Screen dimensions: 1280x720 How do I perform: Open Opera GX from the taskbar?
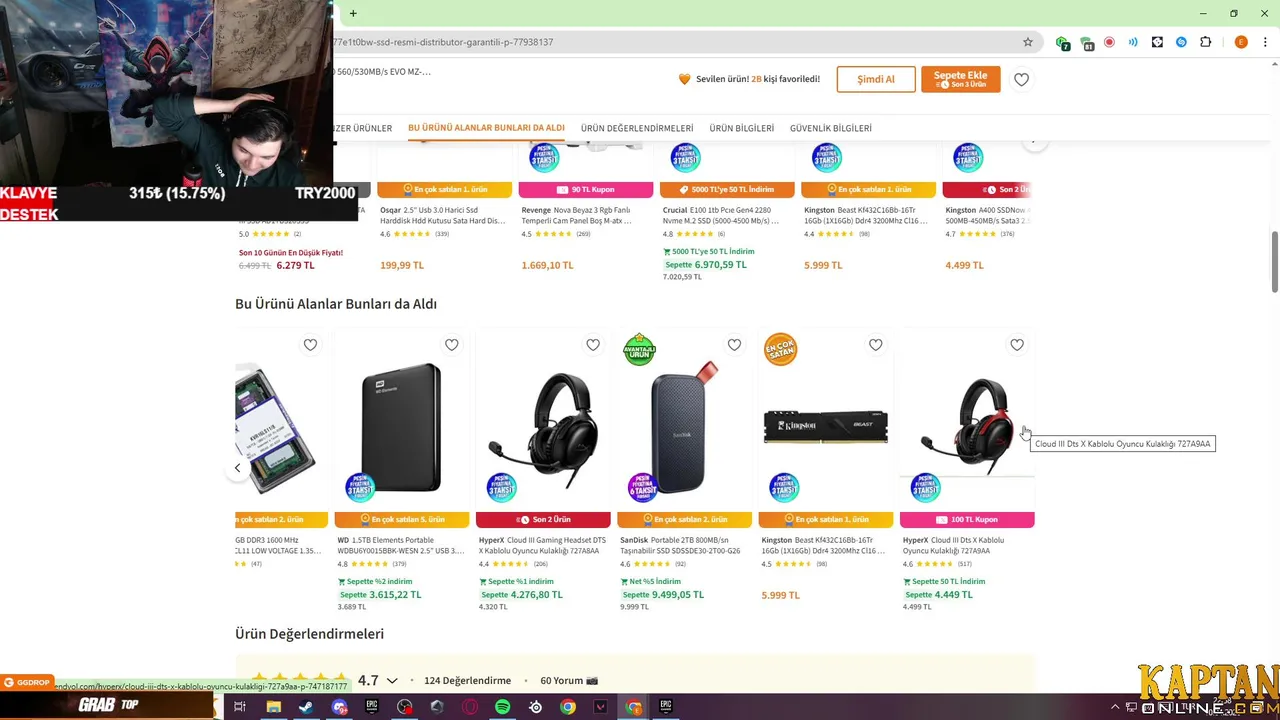tap(470, 707)
